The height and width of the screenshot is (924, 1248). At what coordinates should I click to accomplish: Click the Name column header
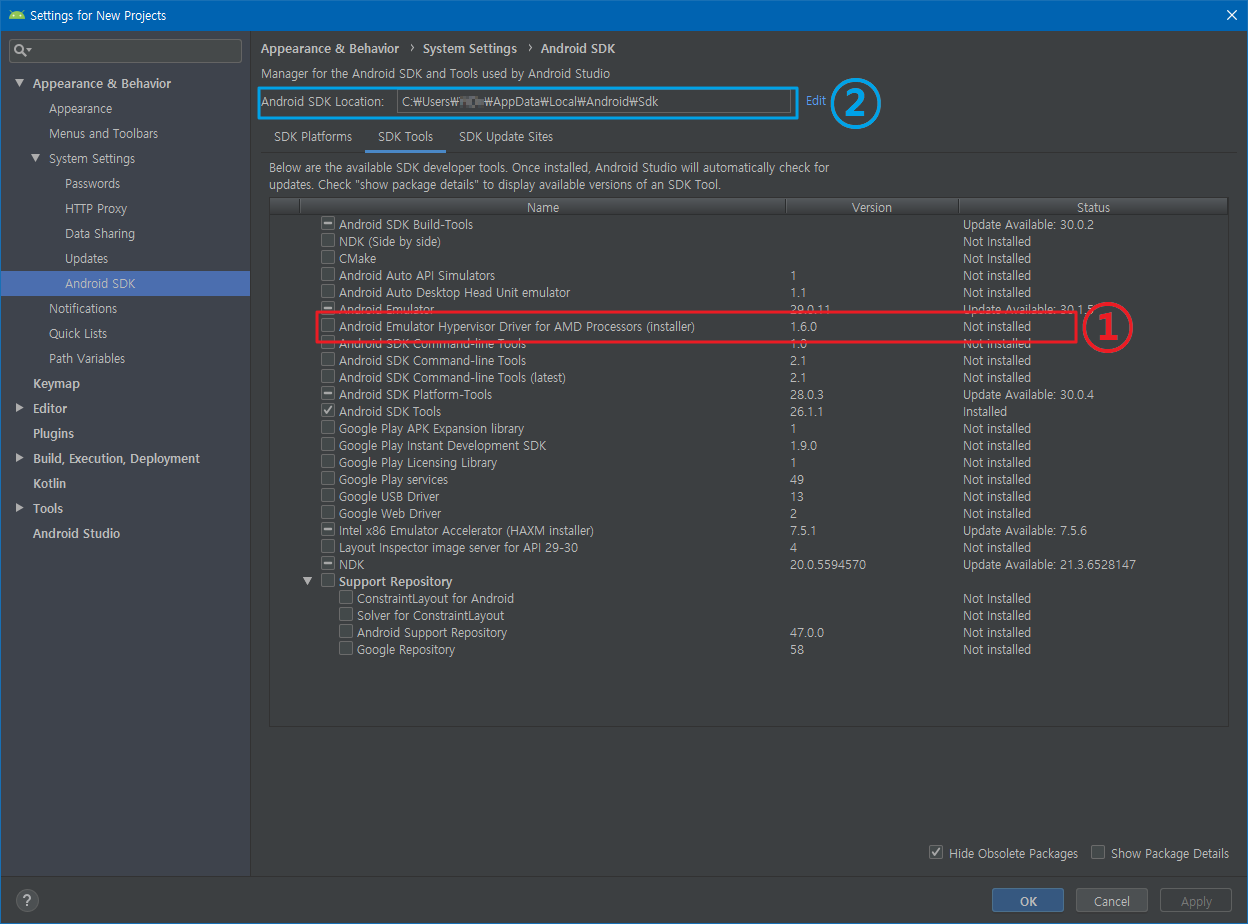(x=543, y=207)
